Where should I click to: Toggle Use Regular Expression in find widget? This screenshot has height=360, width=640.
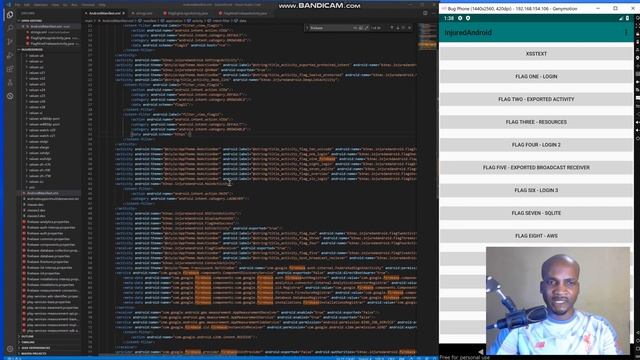click(366, 28)
